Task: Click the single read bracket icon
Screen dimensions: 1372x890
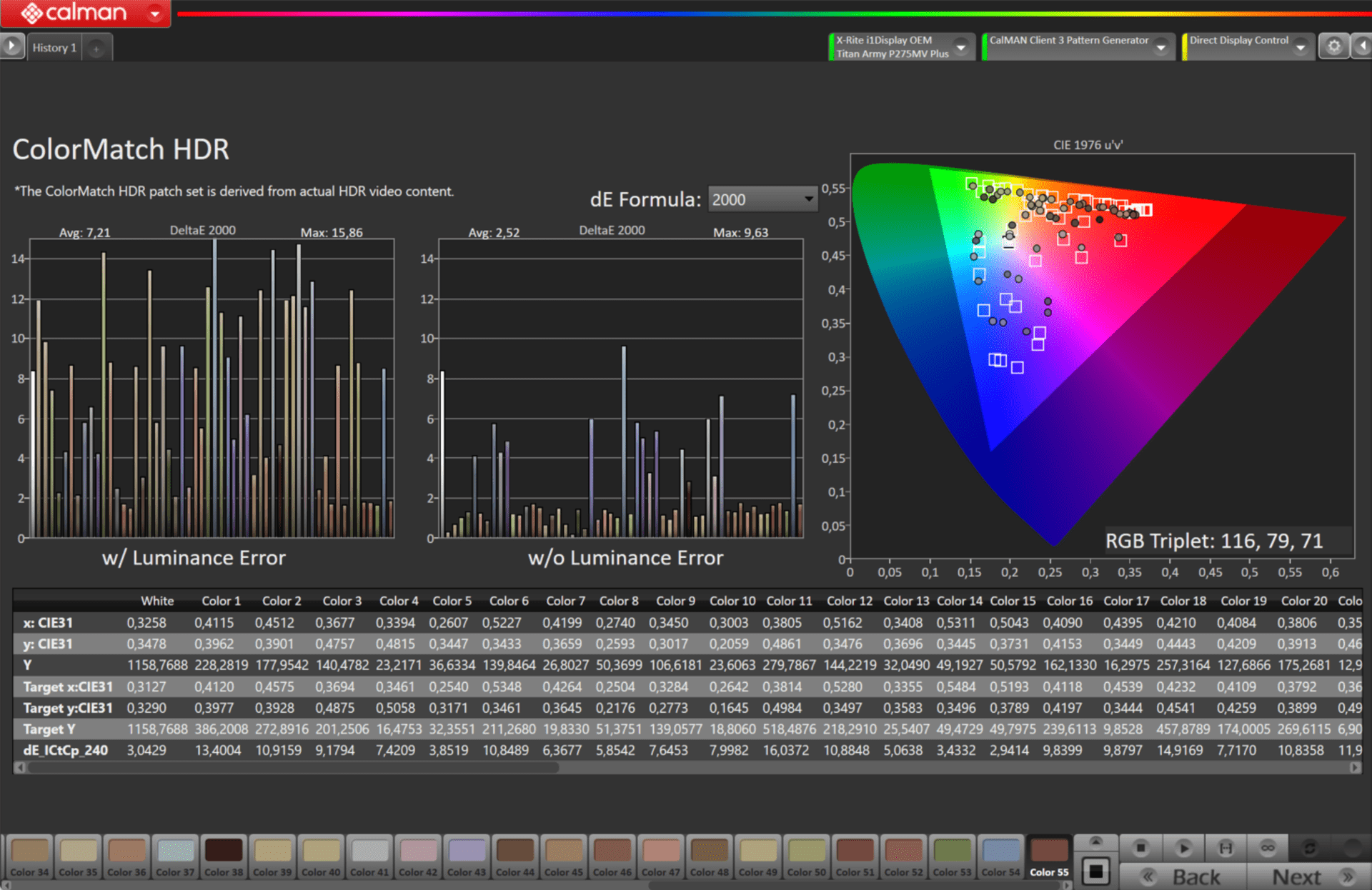Action: [1226, 848]
